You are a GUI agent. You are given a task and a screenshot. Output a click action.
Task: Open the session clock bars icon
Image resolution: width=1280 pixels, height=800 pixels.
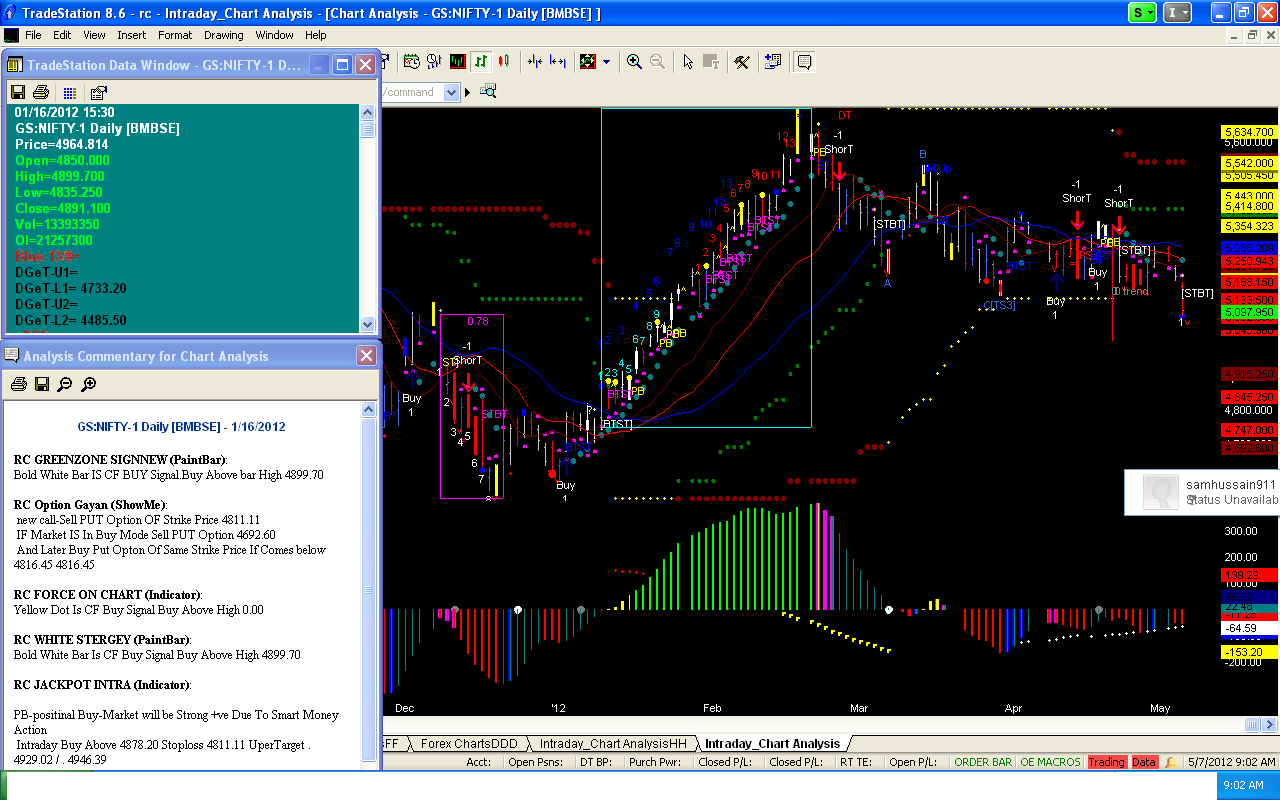[435, 62]
